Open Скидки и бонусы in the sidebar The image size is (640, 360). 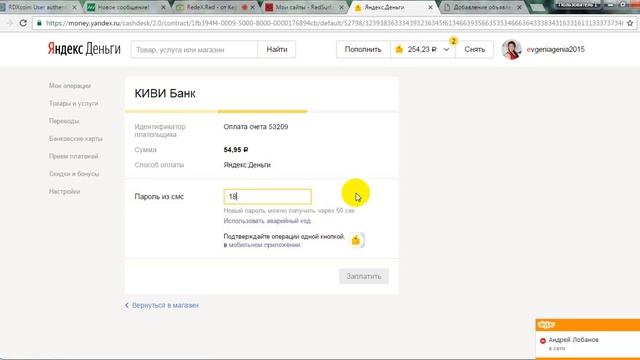point(74,174)
